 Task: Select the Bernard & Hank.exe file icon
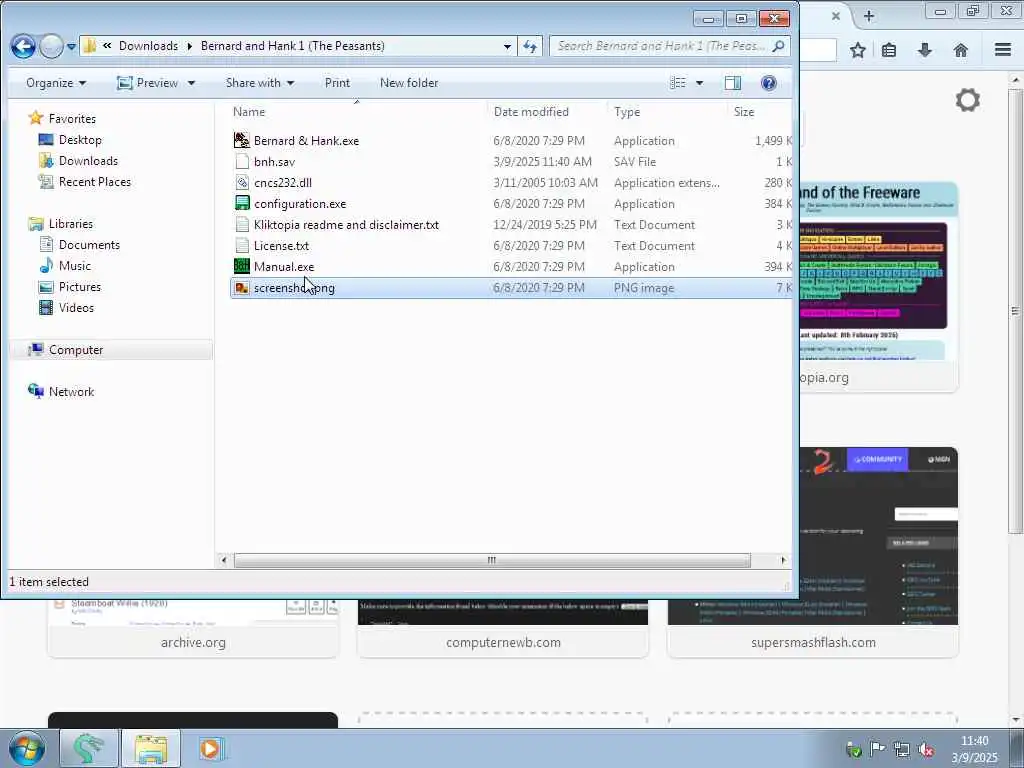click(x=242, y=140)
